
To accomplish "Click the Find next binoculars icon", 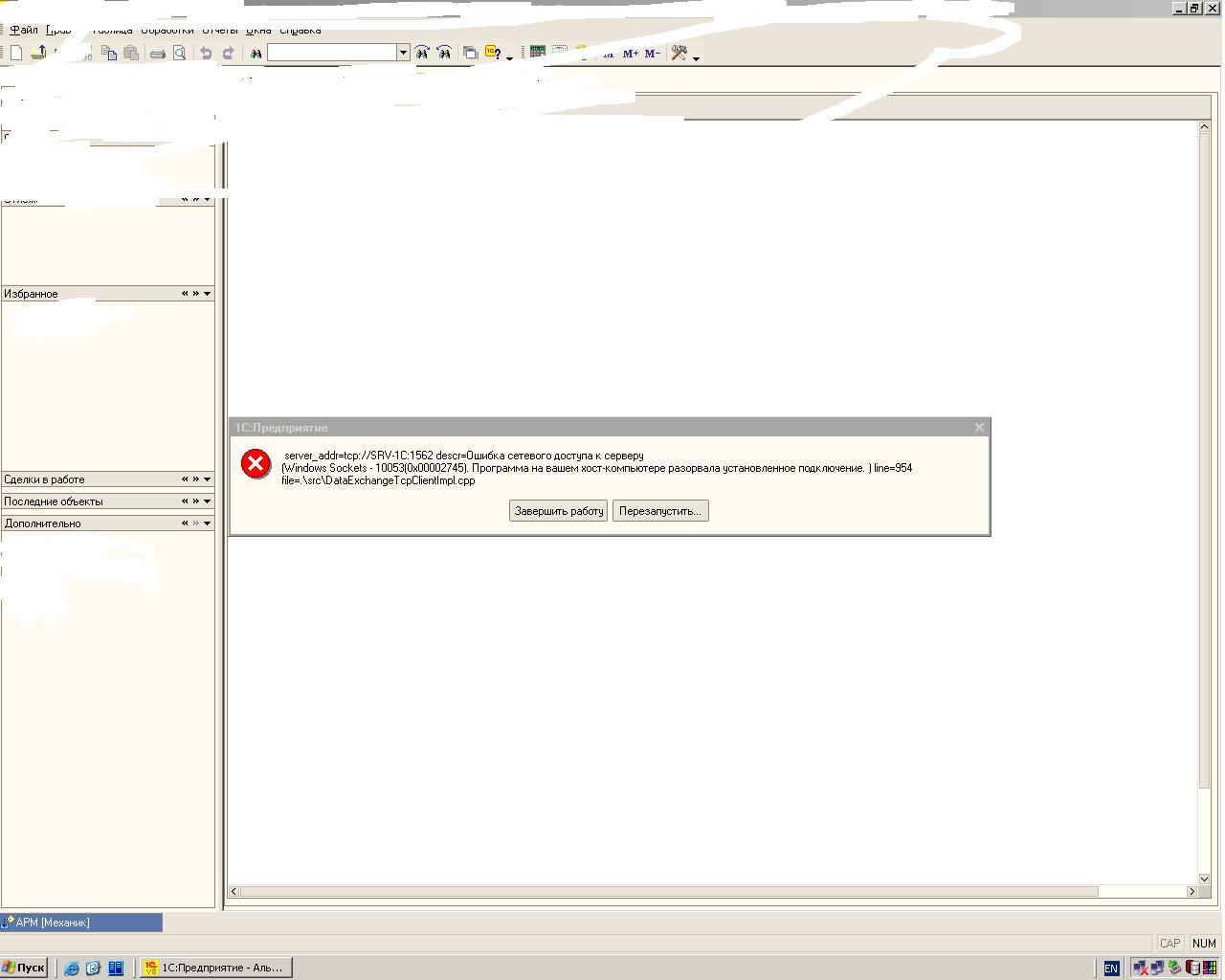I will (422, 53).
